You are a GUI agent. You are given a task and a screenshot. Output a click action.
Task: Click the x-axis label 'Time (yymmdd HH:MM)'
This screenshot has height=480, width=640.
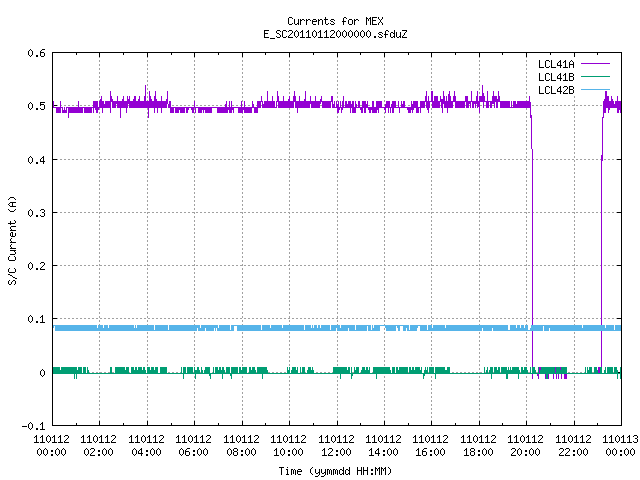click(335, 471)
